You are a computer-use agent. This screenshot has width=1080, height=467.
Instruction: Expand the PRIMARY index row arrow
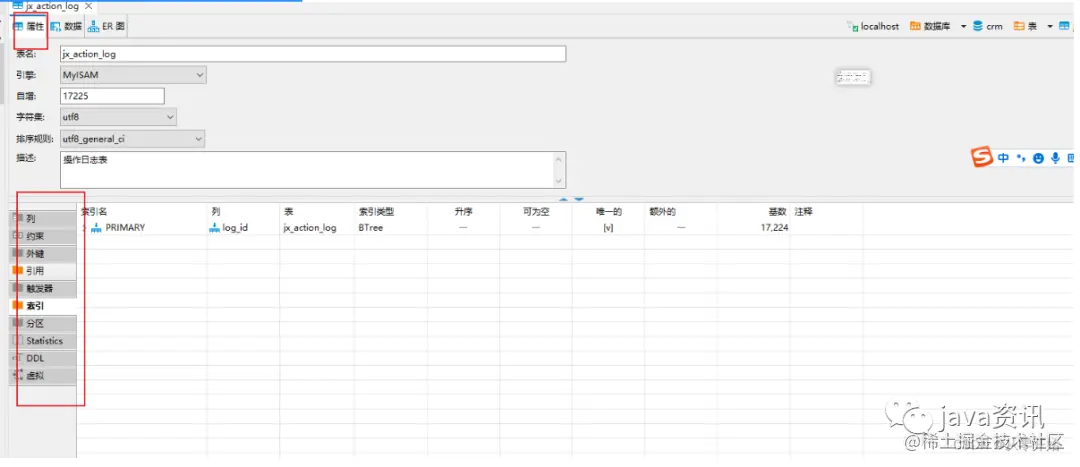pos(85,227)
